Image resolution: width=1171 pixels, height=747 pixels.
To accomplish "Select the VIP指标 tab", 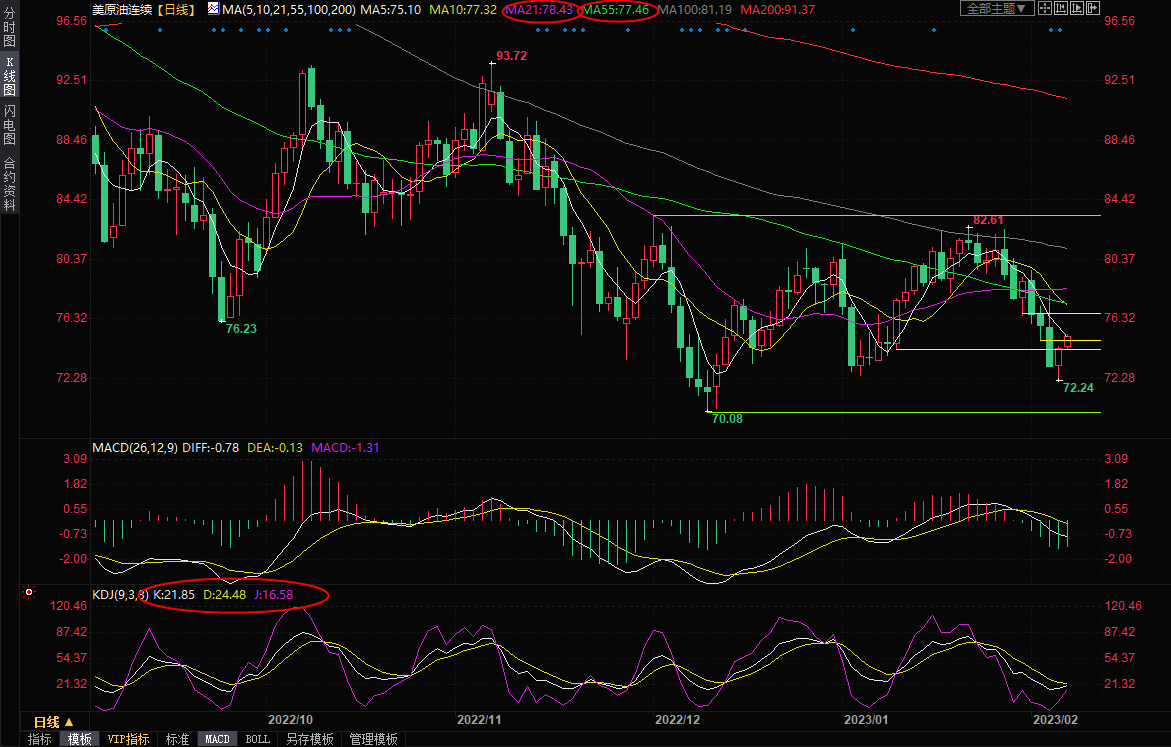I will (x=128, y=739).
